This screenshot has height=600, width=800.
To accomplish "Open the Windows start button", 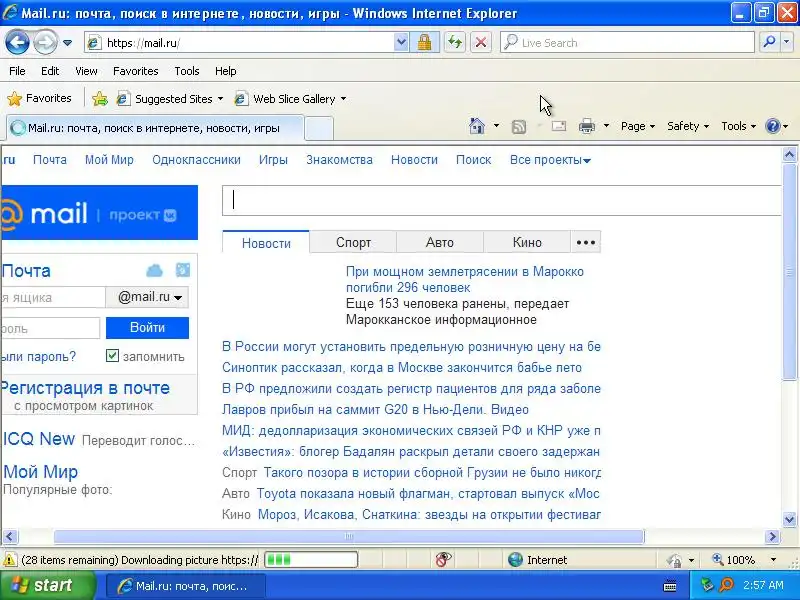I will pyautogui.click(x=48, y=585).
